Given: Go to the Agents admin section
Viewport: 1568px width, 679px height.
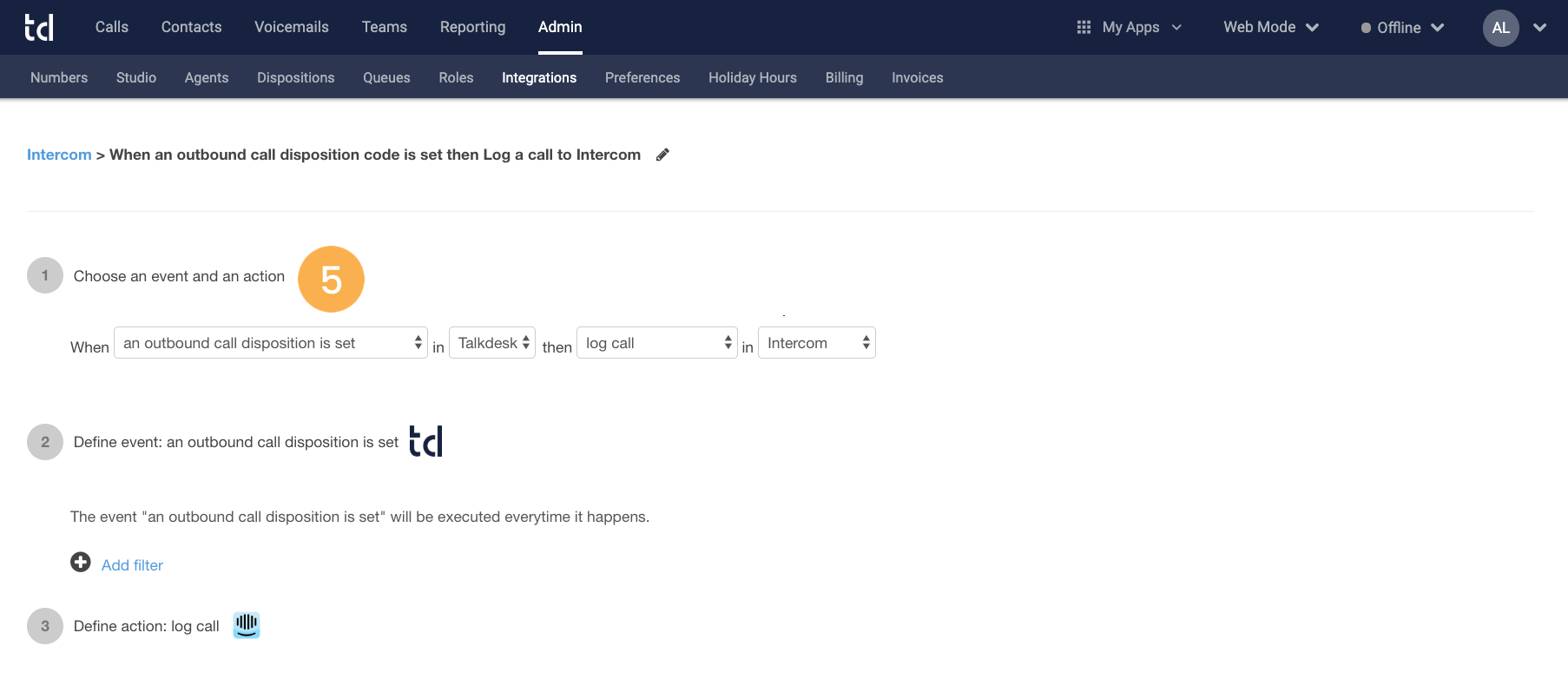Looking at the screenshot, I should 207,77.
